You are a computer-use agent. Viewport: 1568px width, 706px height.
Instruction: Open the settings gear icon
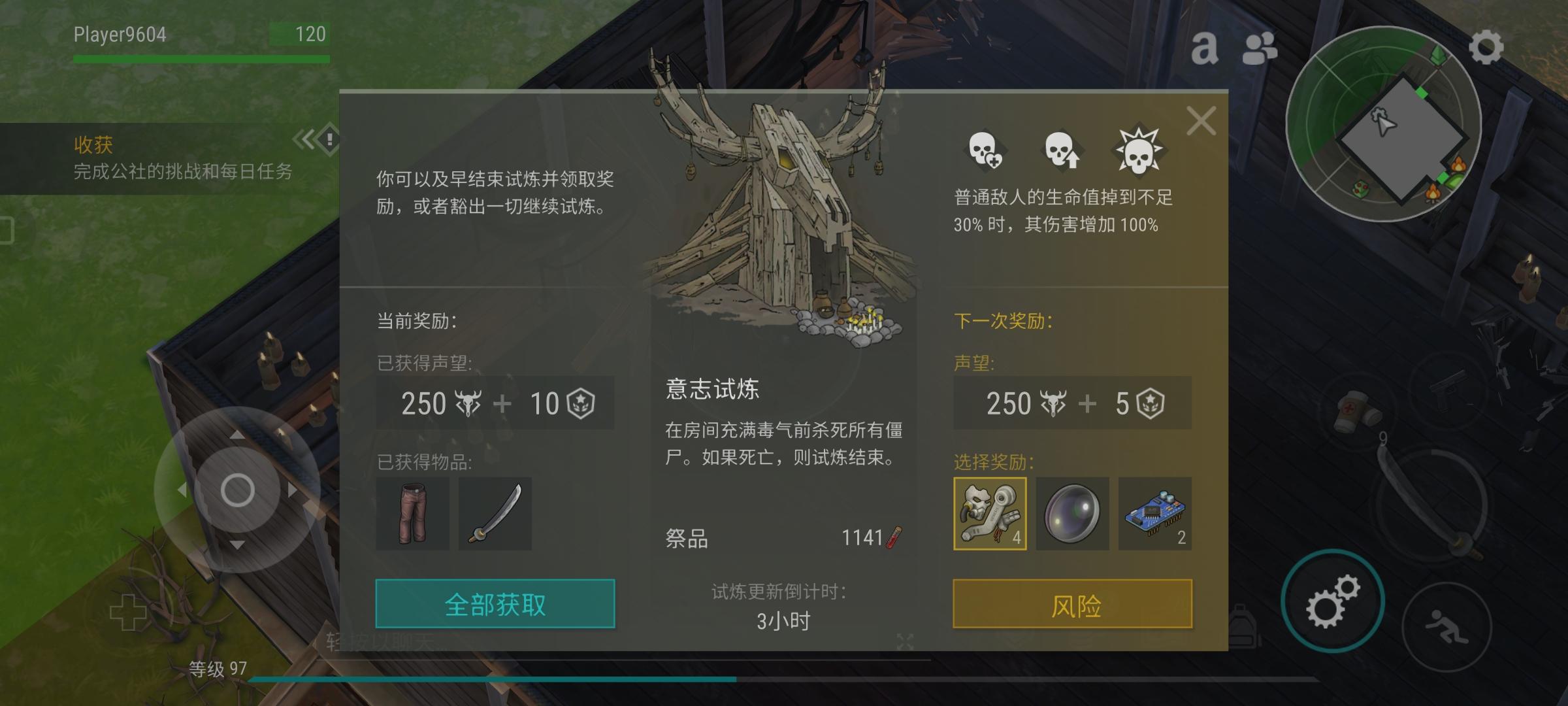pyautogui.click(x=1486, y=47)
